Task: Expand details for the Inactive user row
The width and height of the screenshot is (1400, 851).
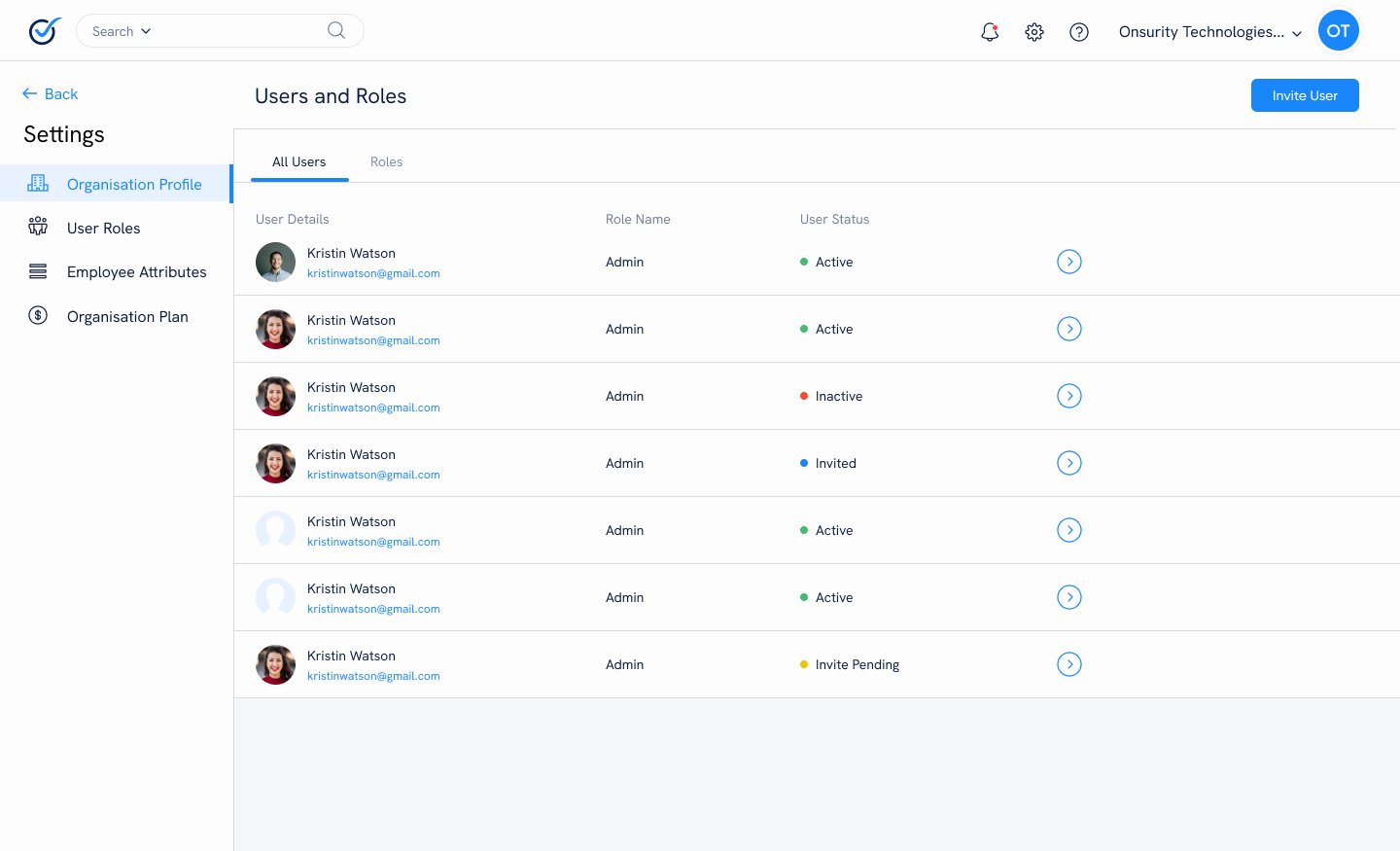Action: [x=1069, y=396]
